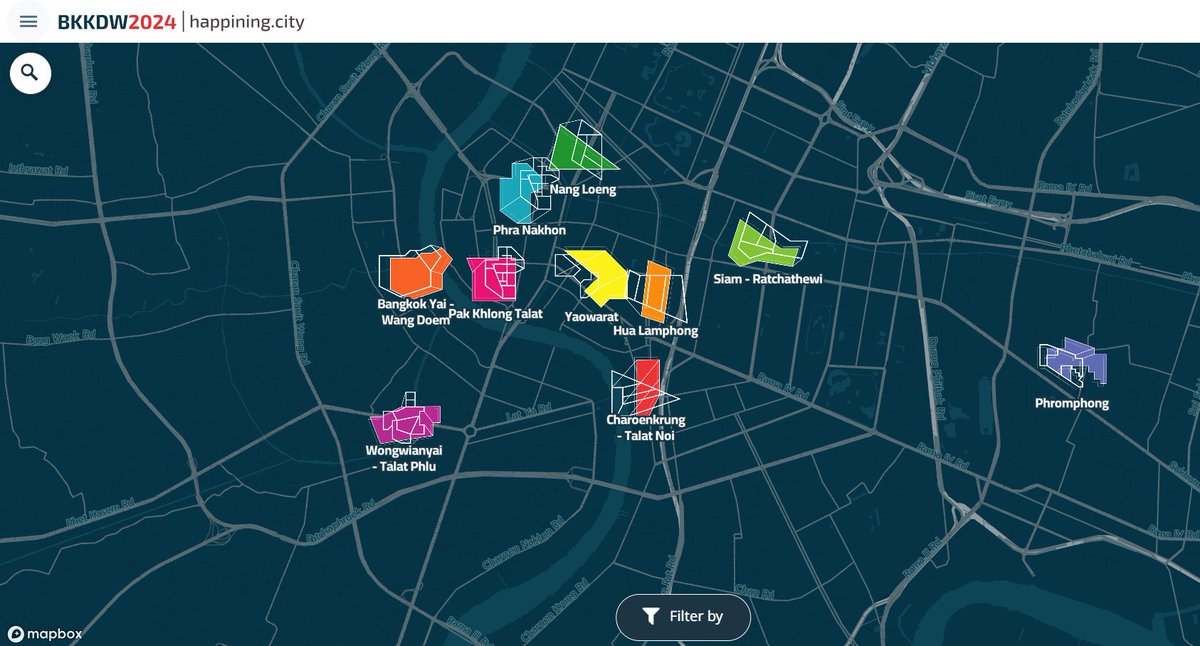Click the Yaowarat label
Viewport: 1200px width, 646px height.
(x=590, y=316)
